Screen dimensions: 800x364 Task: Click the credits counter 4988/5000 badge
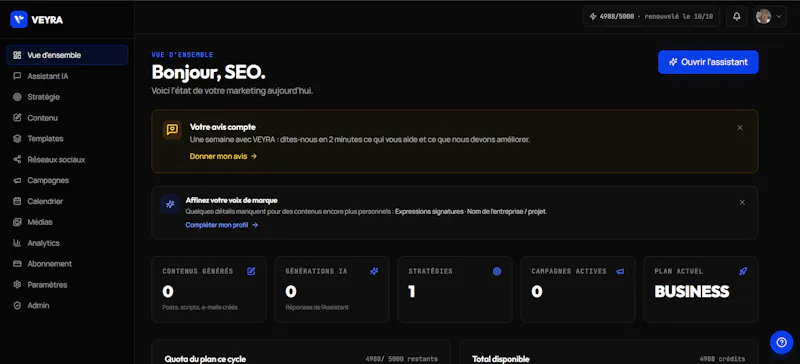(651, 16)
